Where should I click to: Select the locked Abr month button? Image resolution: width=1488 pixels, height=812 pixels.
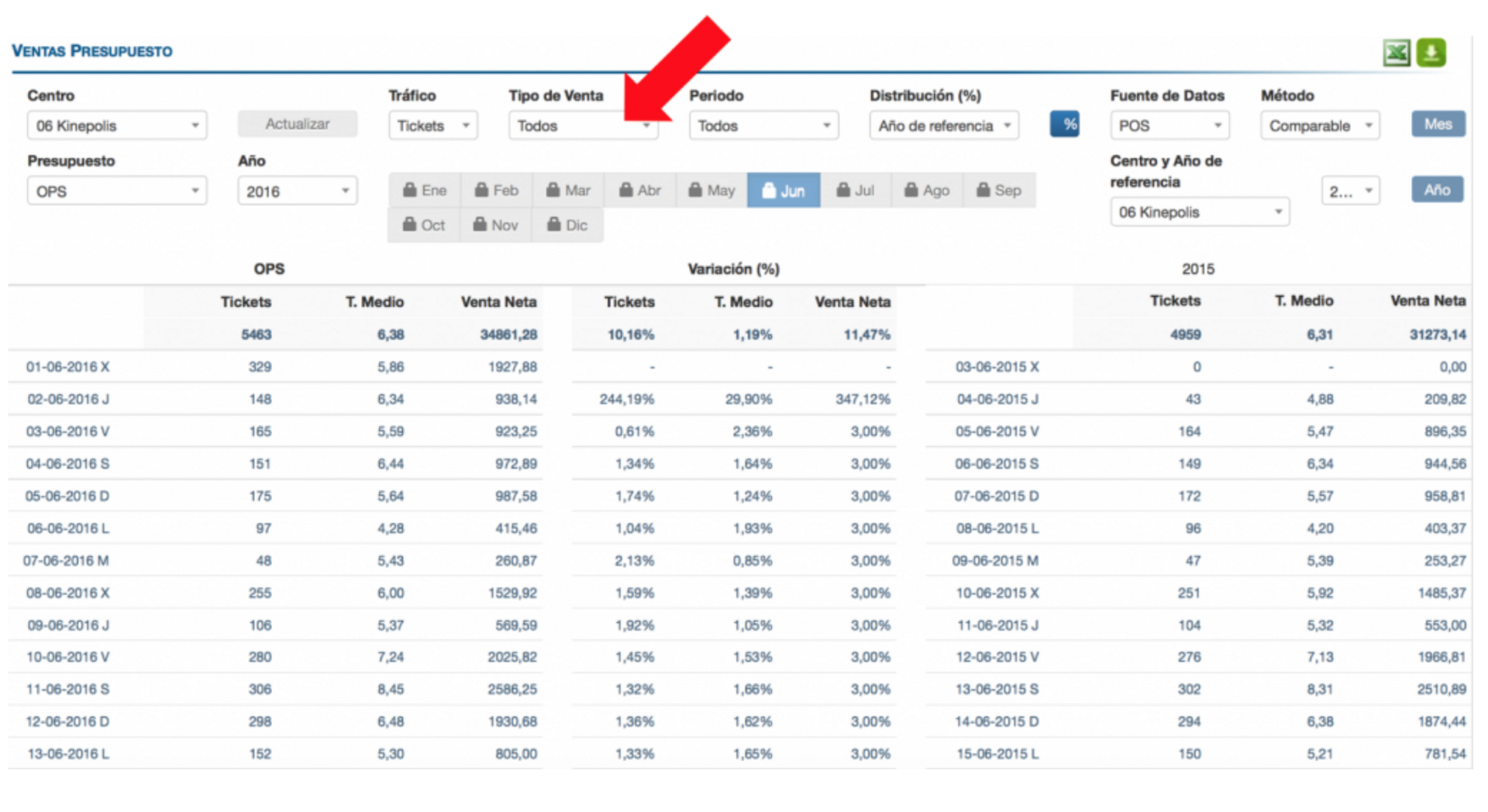click(x=640, y=191)
